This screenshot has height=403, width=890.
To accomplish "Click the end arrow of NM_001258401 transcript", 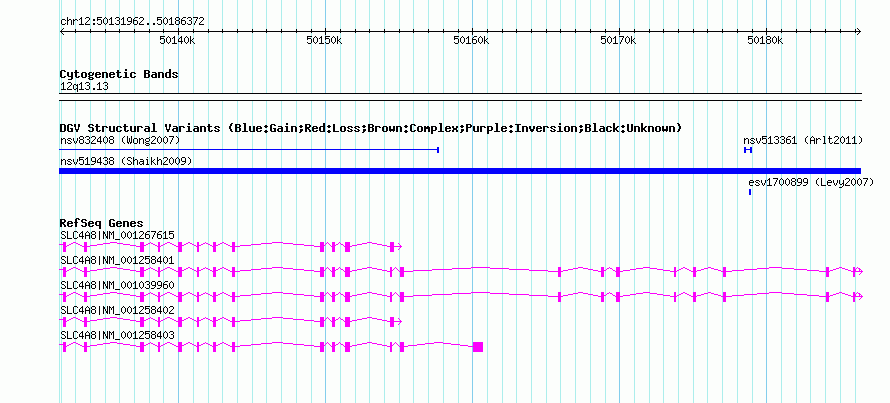I will pyautogui.click(x=859, y=272).
